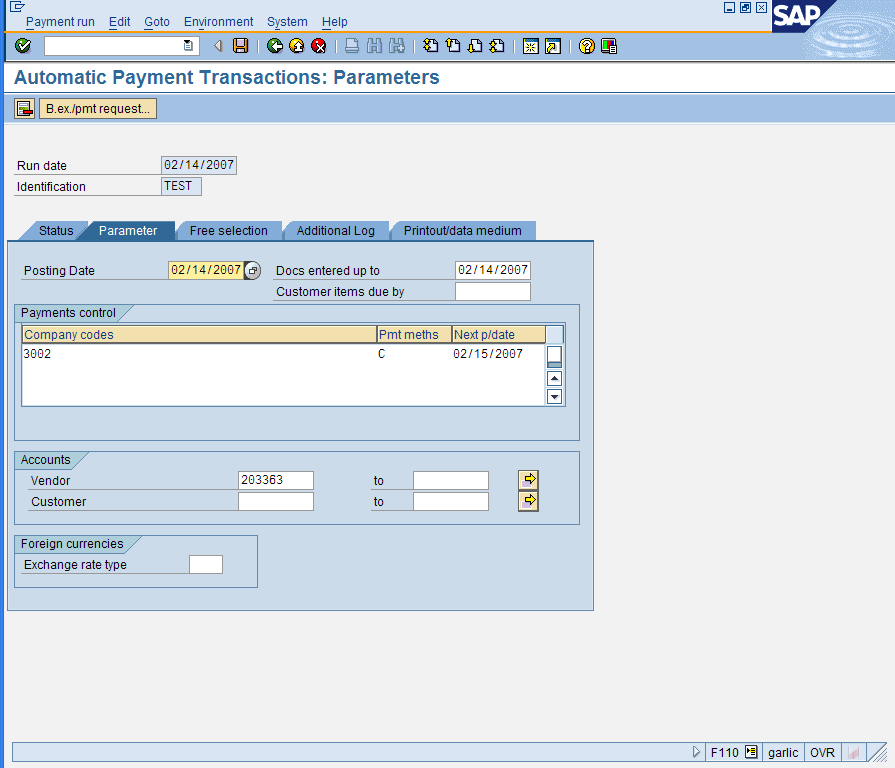Viewport: 895px width, 768px height.
Task: Click the green Enter checkmark icon
Action: 22,46
